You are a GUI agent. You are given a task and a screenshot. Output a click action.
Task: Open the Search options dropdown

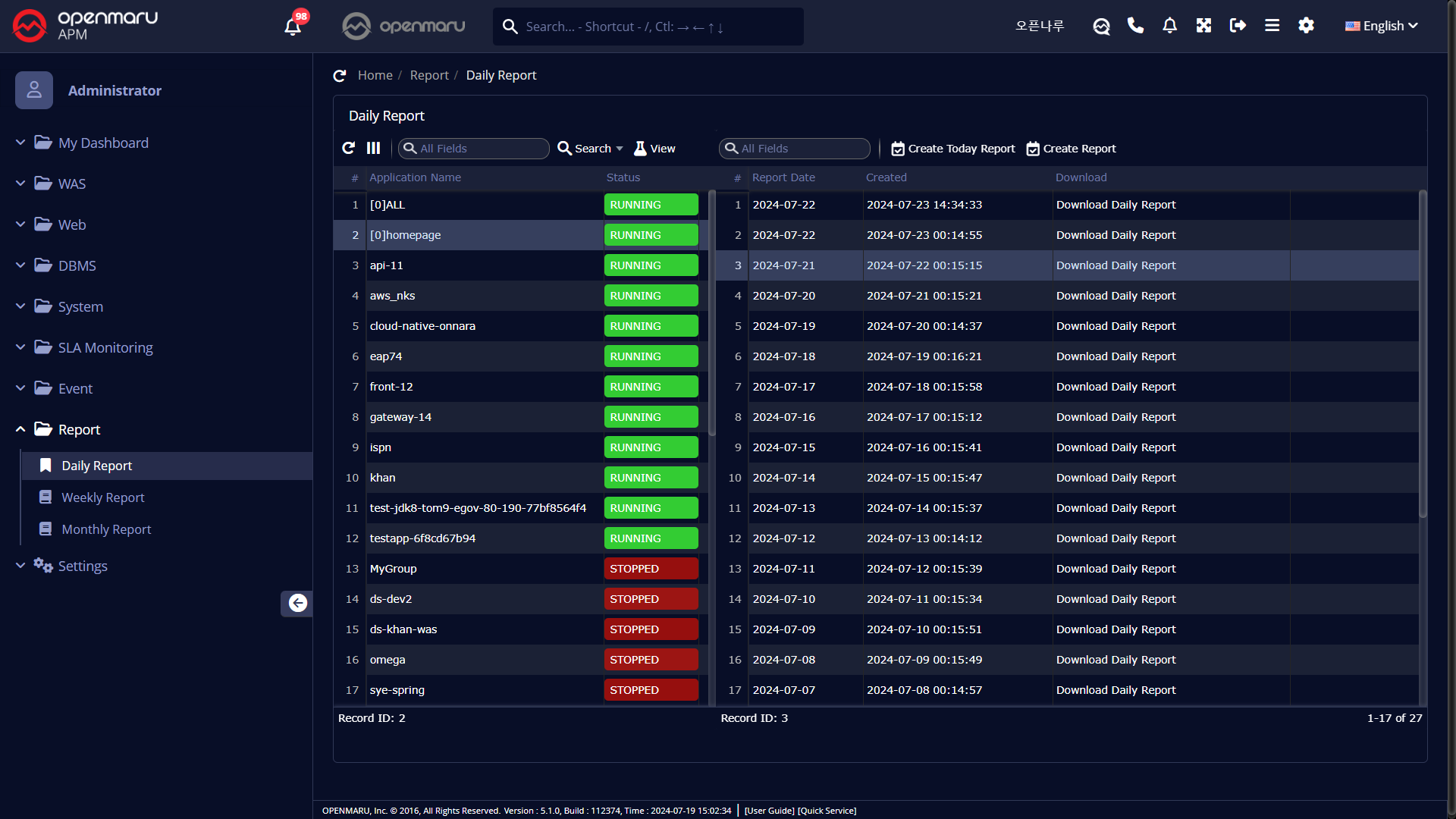[x=591, y=149]
